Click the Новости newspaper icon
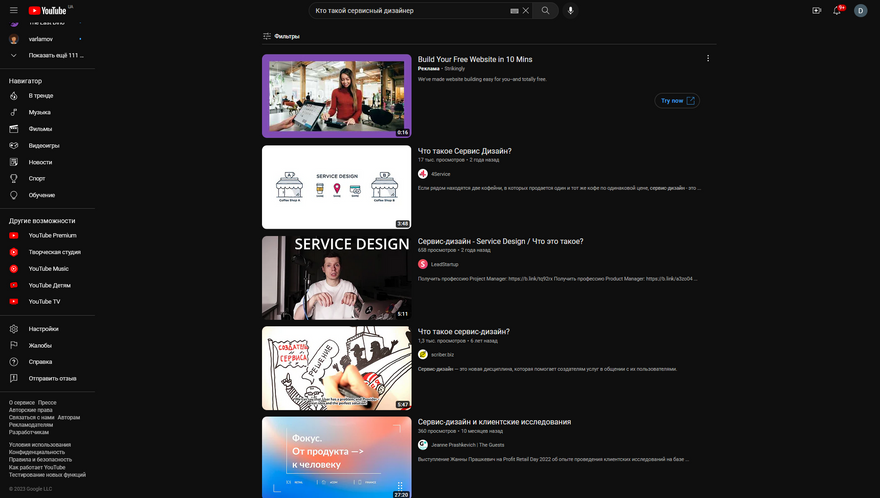Screen dimensions: 880x498 [14, 162]
